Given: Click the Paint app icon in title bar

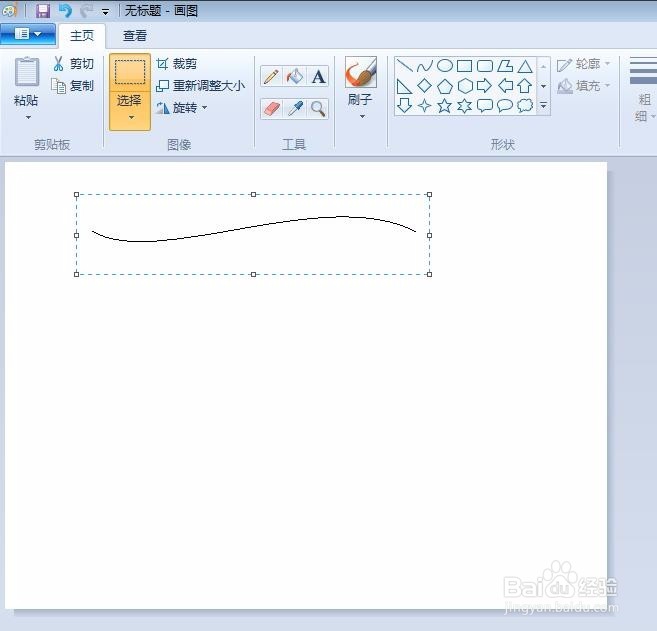Looking at the screenshot, I should [x=8, y=10].
